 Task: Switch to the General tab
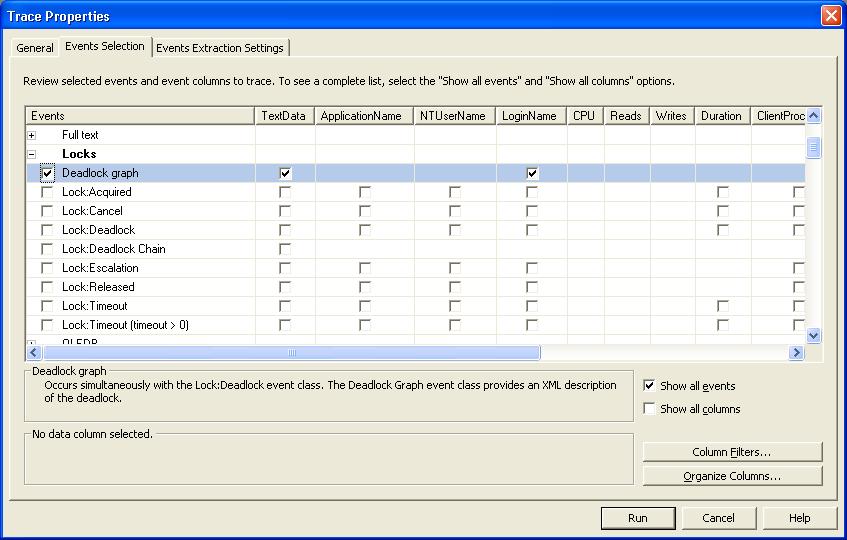[x=35, y=48]
